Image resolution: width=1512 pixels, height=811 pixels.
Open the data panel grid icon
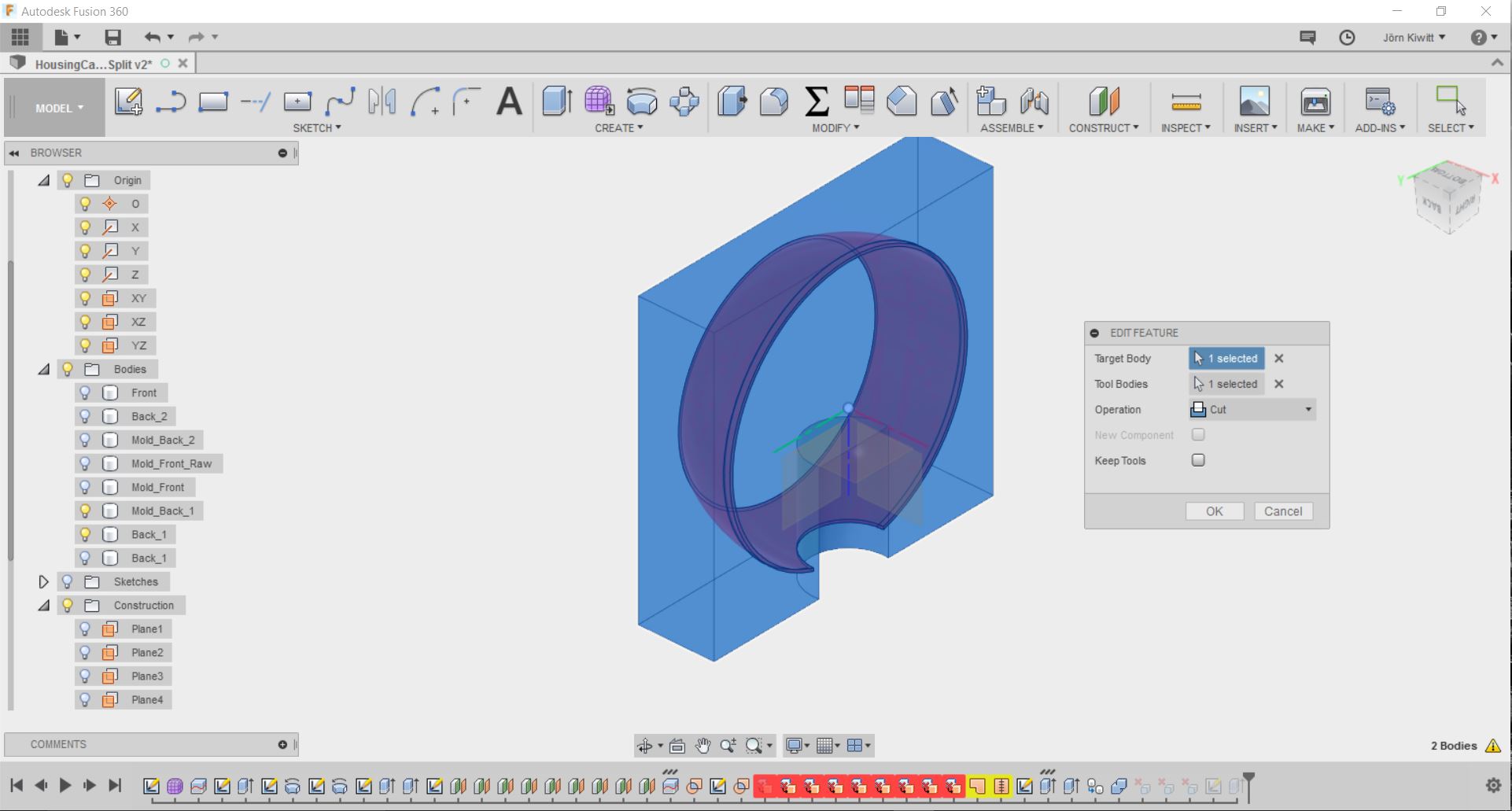[20, 37]
